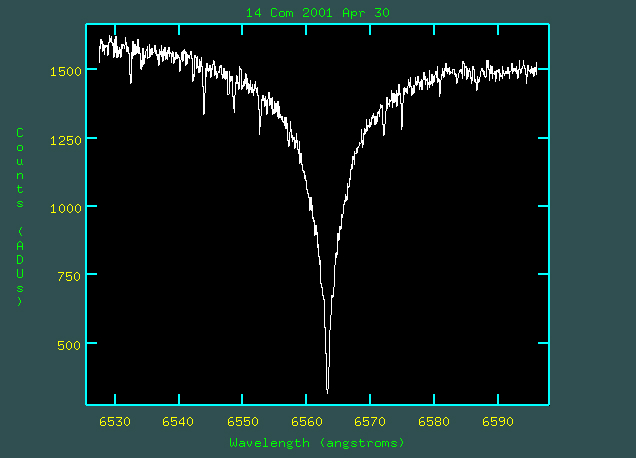Click the vertical 'Counts (ADUs)' axis label
Viewport: 636px width, 458px height.
click(x=20, y=217)
